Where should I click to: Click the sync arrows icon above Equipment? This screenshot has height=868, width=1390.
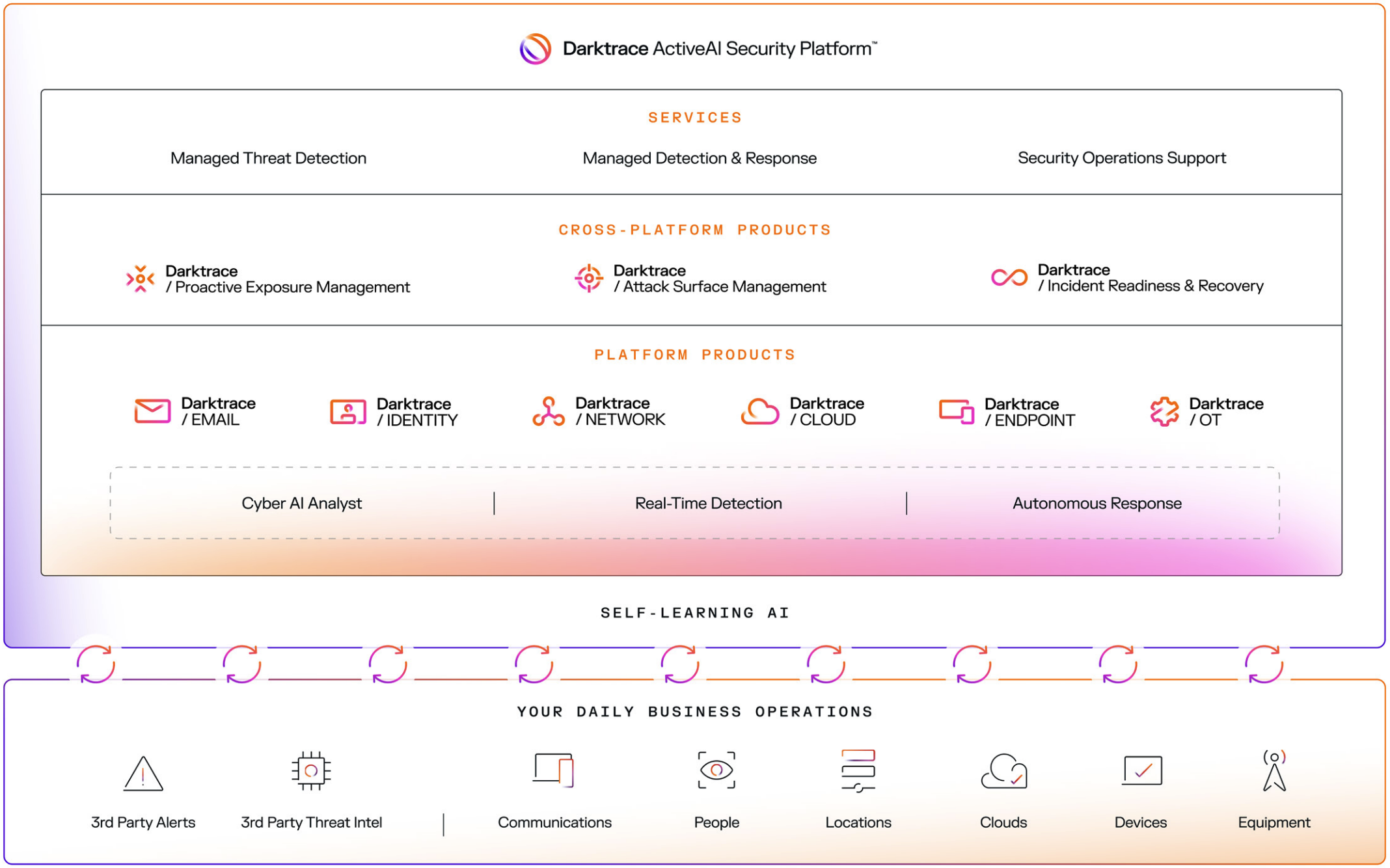pyautogui.click(x=1264, y=664)
